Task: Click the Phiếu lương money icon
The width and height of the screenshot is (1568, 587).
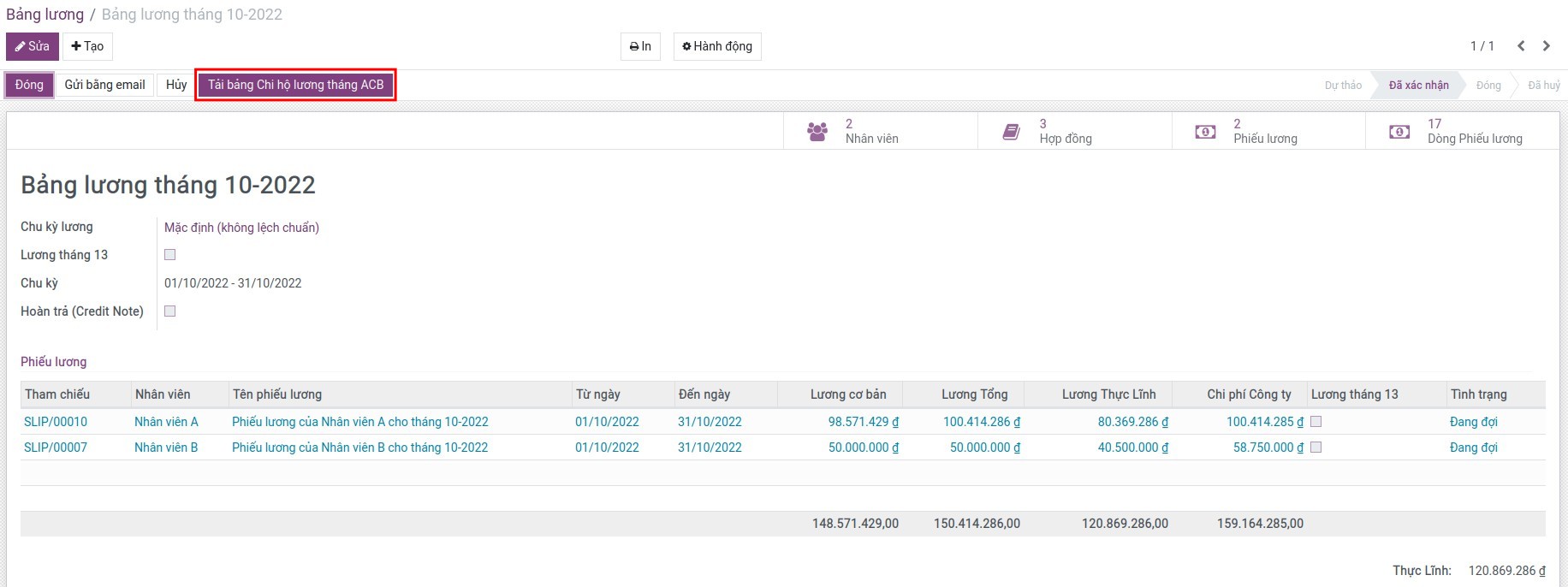Action: [1205, 132]
